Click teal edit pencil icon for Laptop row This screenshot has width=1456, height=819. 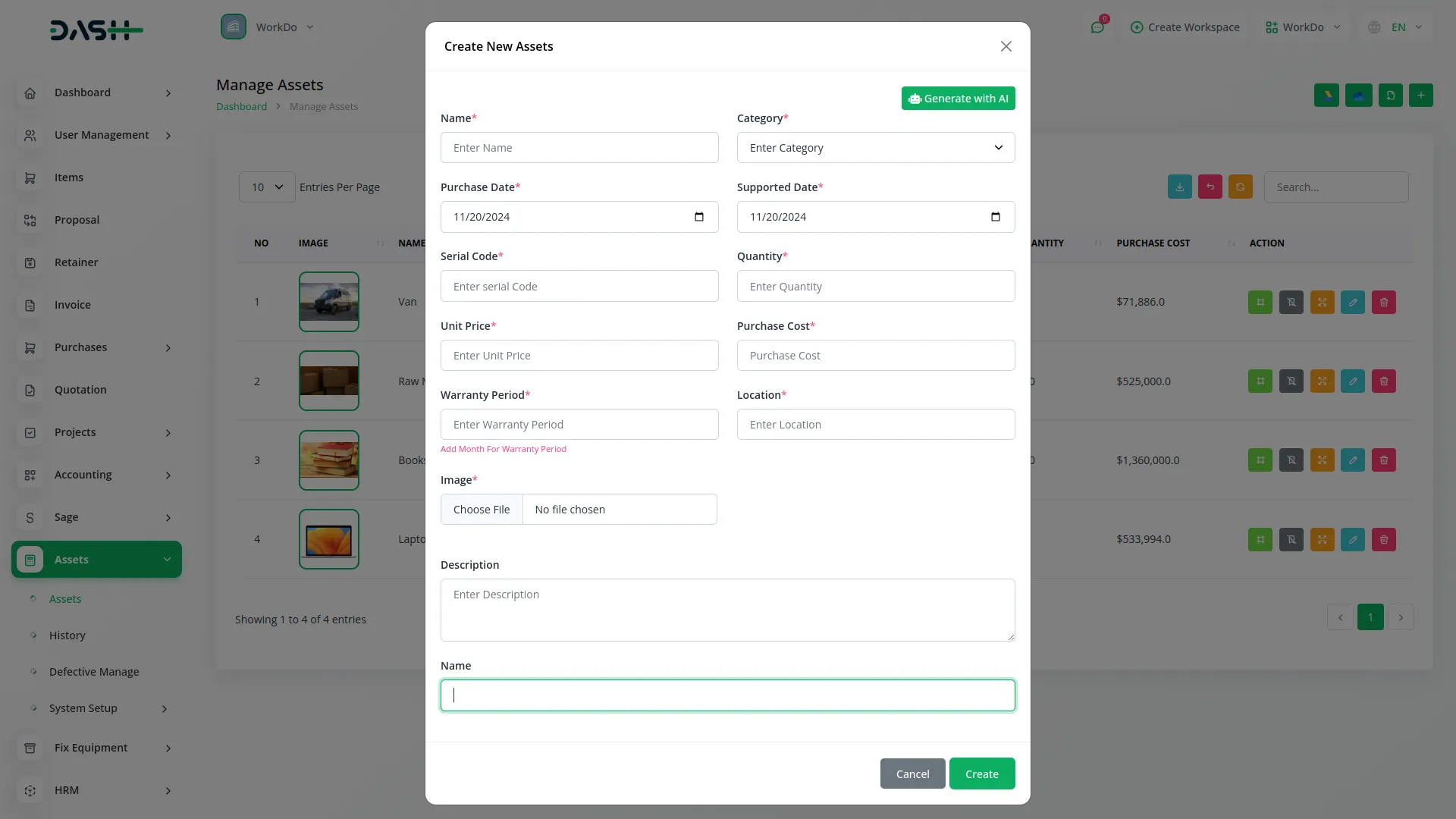pos(1352,539)
